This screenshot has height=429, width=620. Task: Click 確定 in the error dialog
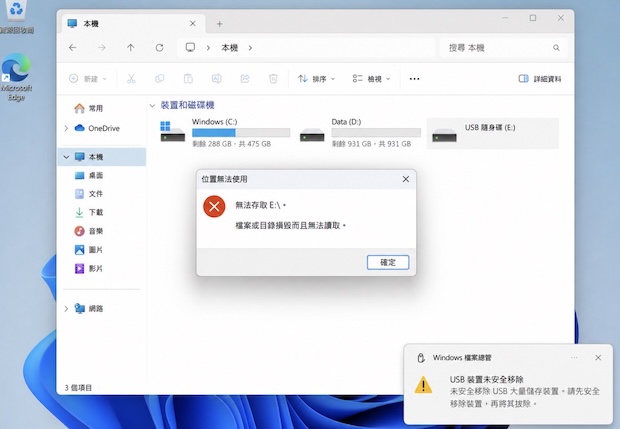[388, 263]
